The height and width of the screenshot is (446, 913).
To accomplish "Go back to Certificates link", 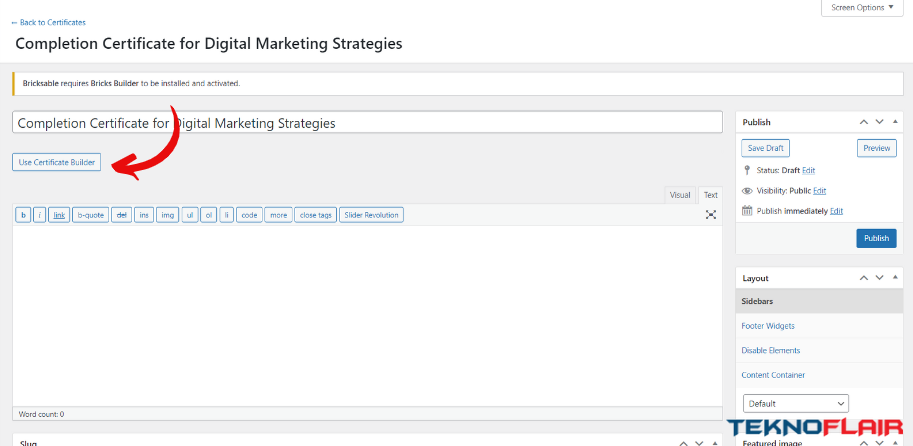I will [x=48, y=23].
